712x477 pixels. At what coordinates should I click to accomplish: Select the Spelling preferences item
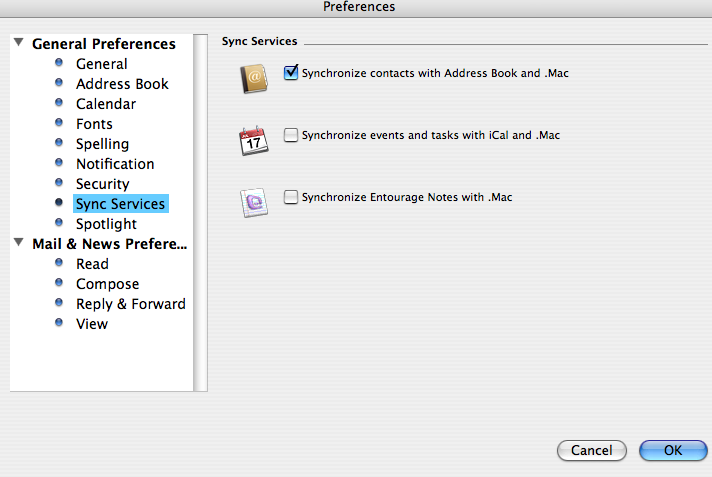tap(103, 144)
